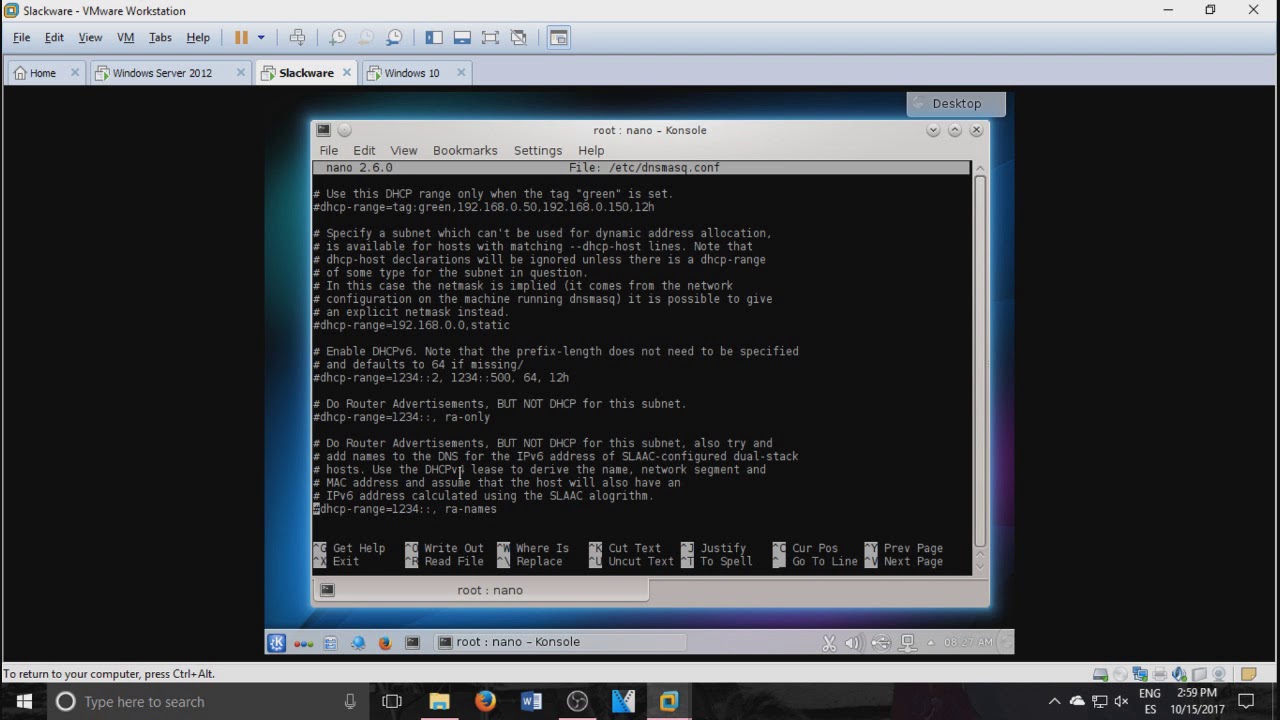Close the Windows Server 2012 tab
This screenshot has height=720, width=1280.
[241, 73]
